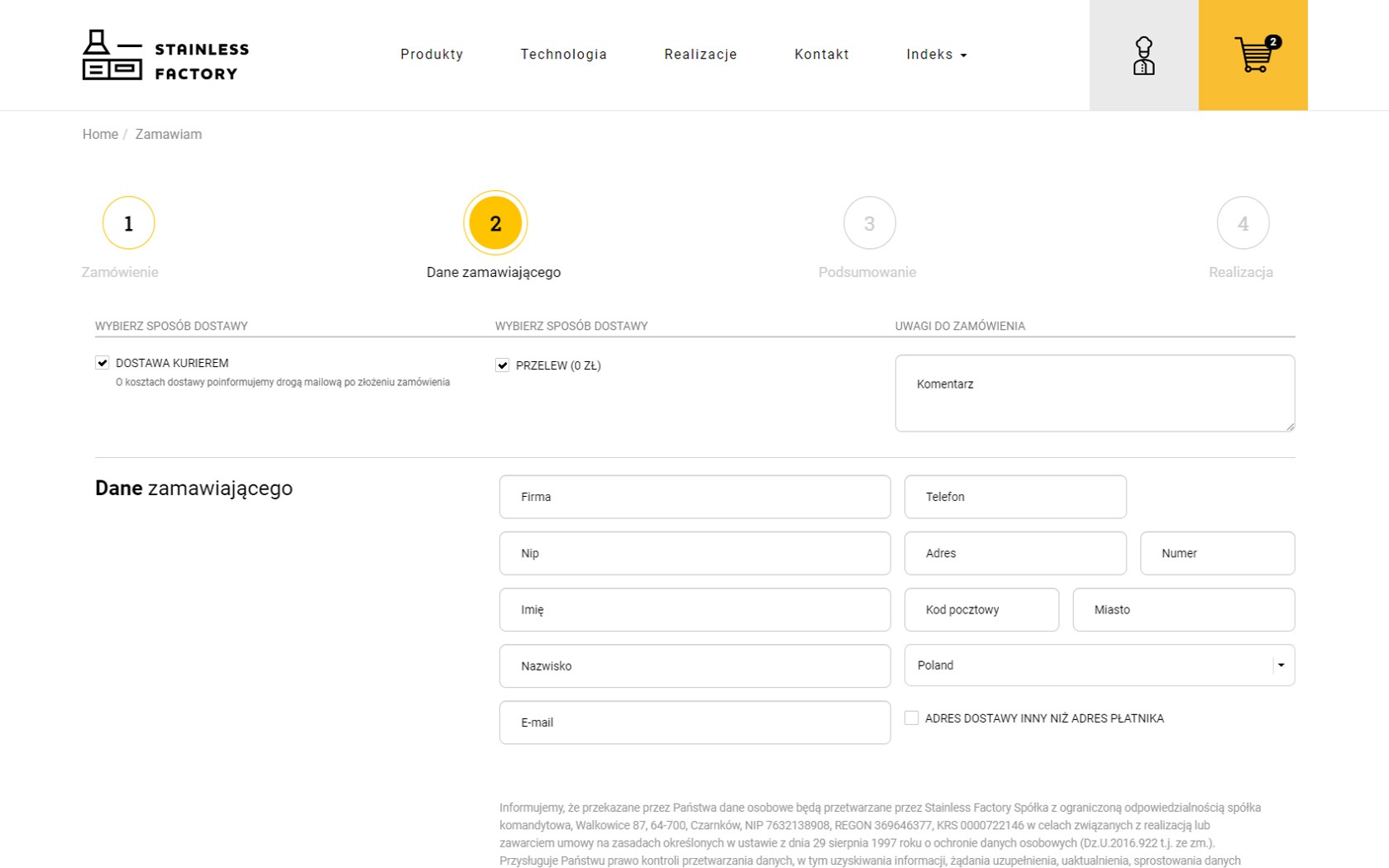Uncheck the Dostawa kurierem checkbox

[x=103, y=363]
